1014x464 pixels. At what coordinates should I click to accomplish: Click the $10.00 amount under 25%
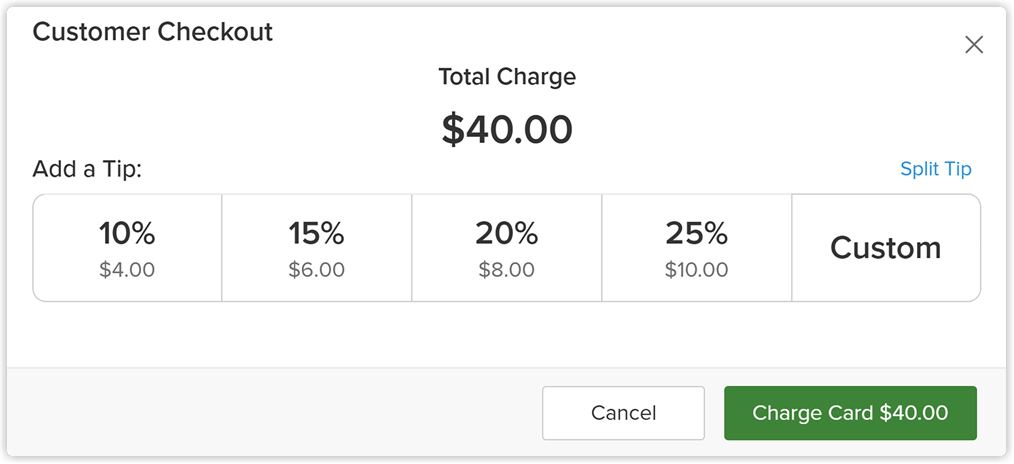(696, 269)
